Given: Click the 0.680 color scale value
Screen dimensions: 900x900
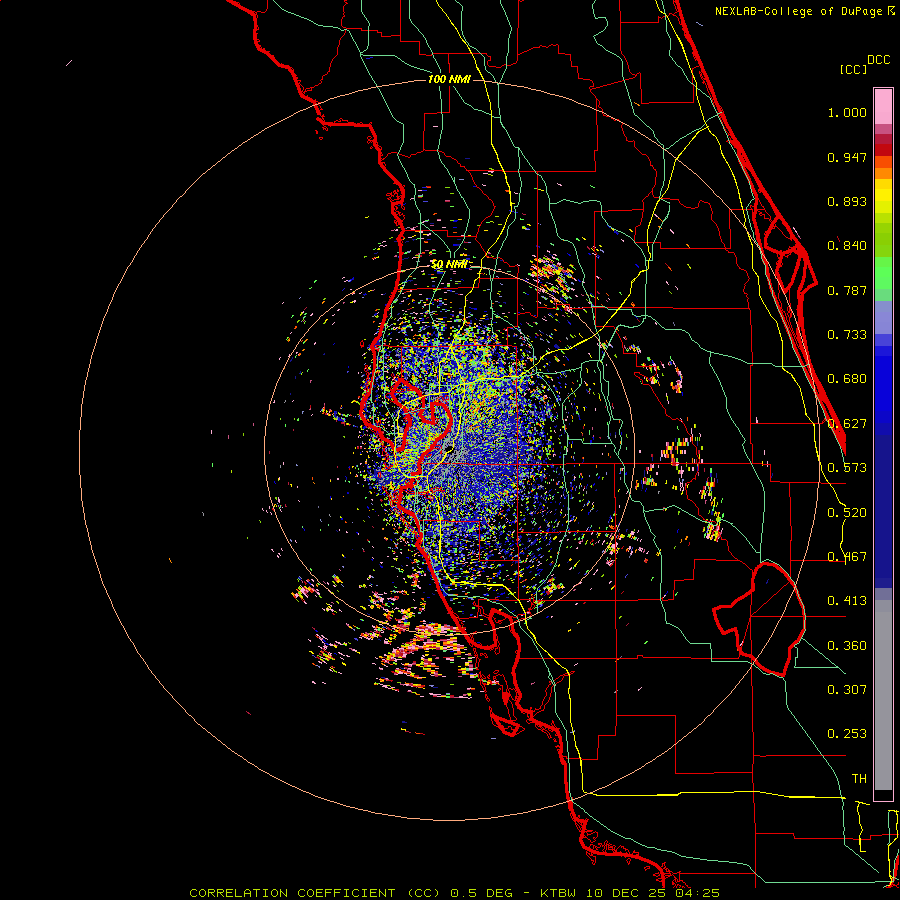Looking at the screenshot, I should (847, 379).
